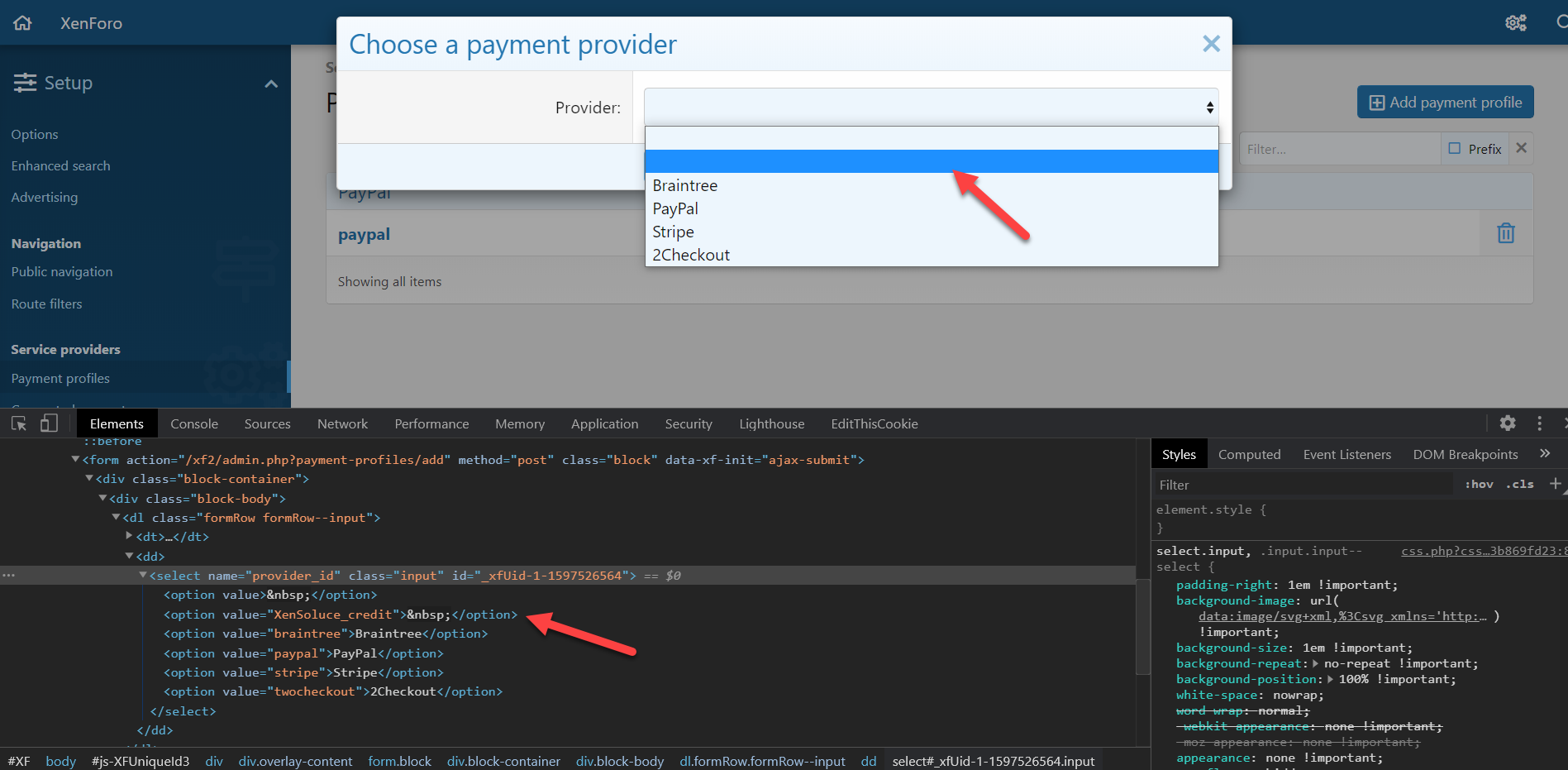Expand background-position shorthand triangle
The image size is (1568, 770).
(x=1331, y=679)
